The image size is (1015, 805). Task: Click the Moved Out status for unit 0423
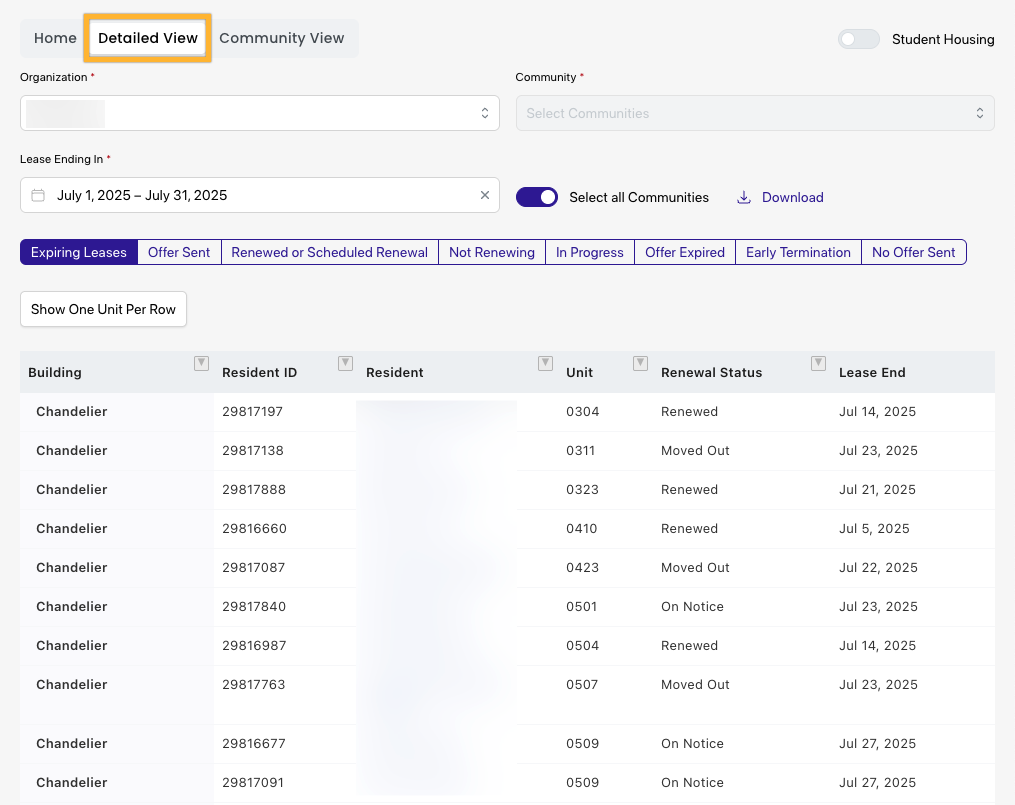[695, 568]
